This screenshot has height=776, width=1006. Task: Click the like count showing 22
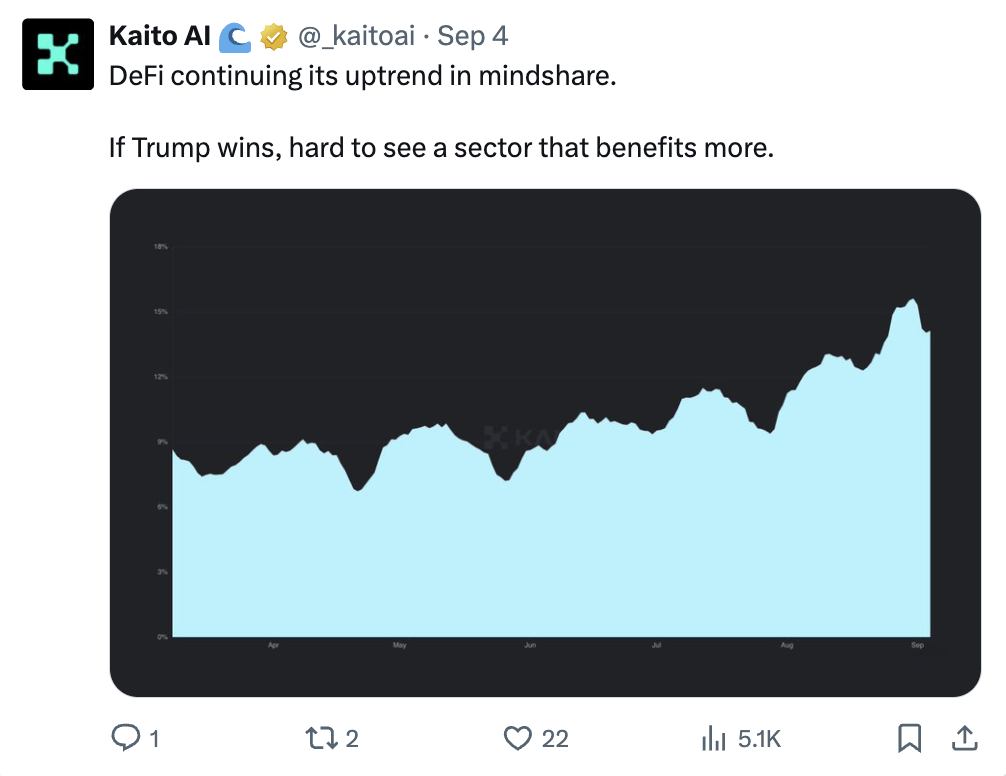(555, 739)
